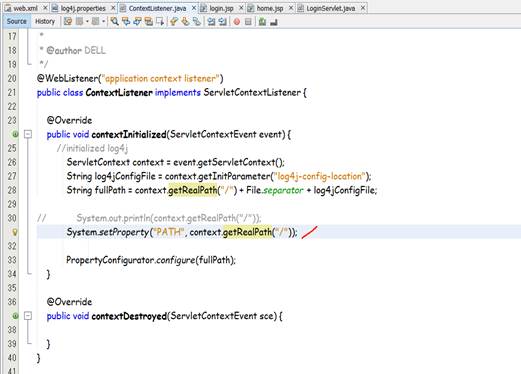Click the PropertyConfigurator.configure(fullPath) statement
The image size is (521, 374).
coord(151,260)
